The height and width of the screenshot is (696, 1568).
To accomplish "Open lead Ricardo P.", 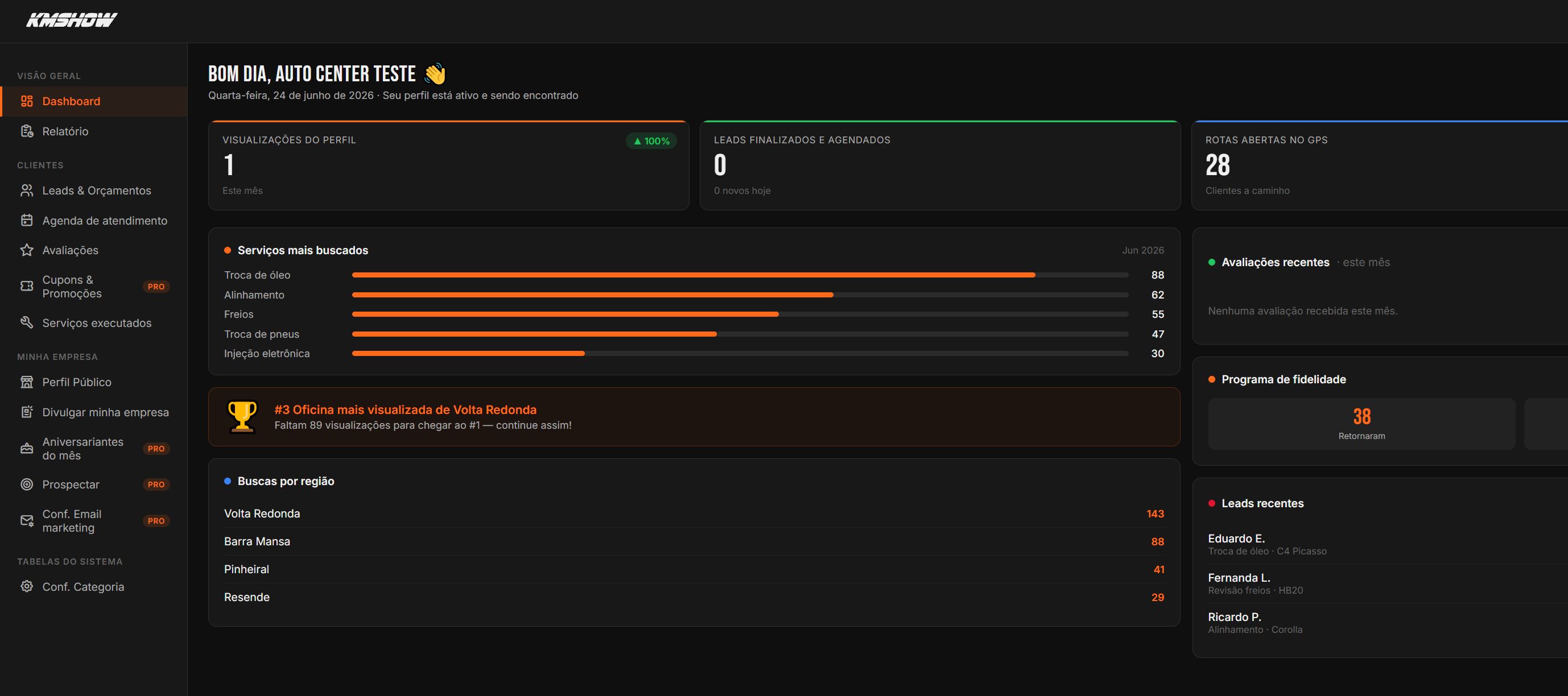I will tap(1388, 623).
